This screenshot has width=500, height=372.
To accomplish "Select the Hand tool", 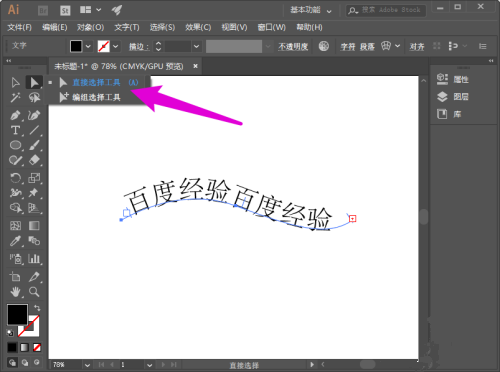I will pos(15,292).
